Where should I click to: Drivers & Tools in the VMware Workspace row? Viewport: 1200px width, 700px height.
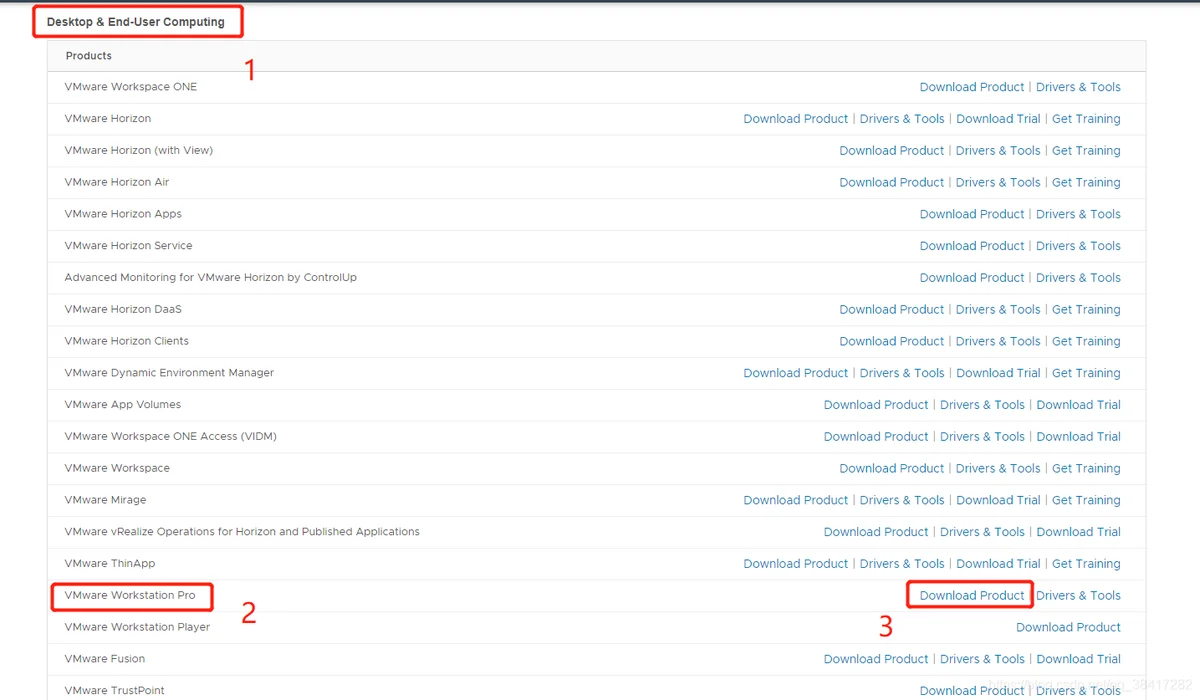pos(998,468)
